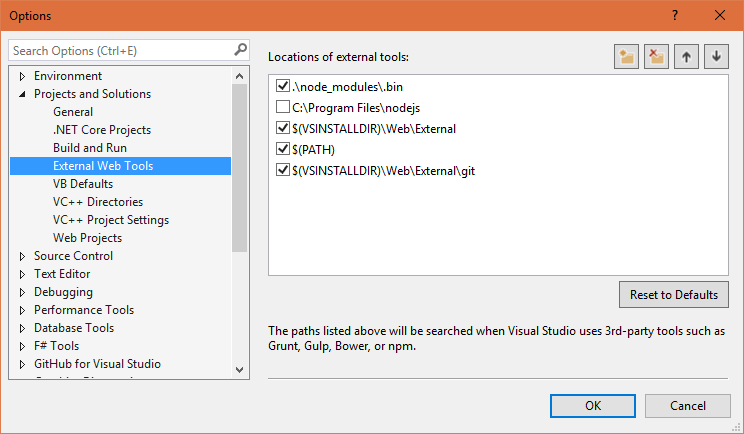Expand the Debugging node

click(x=22, y=292)
